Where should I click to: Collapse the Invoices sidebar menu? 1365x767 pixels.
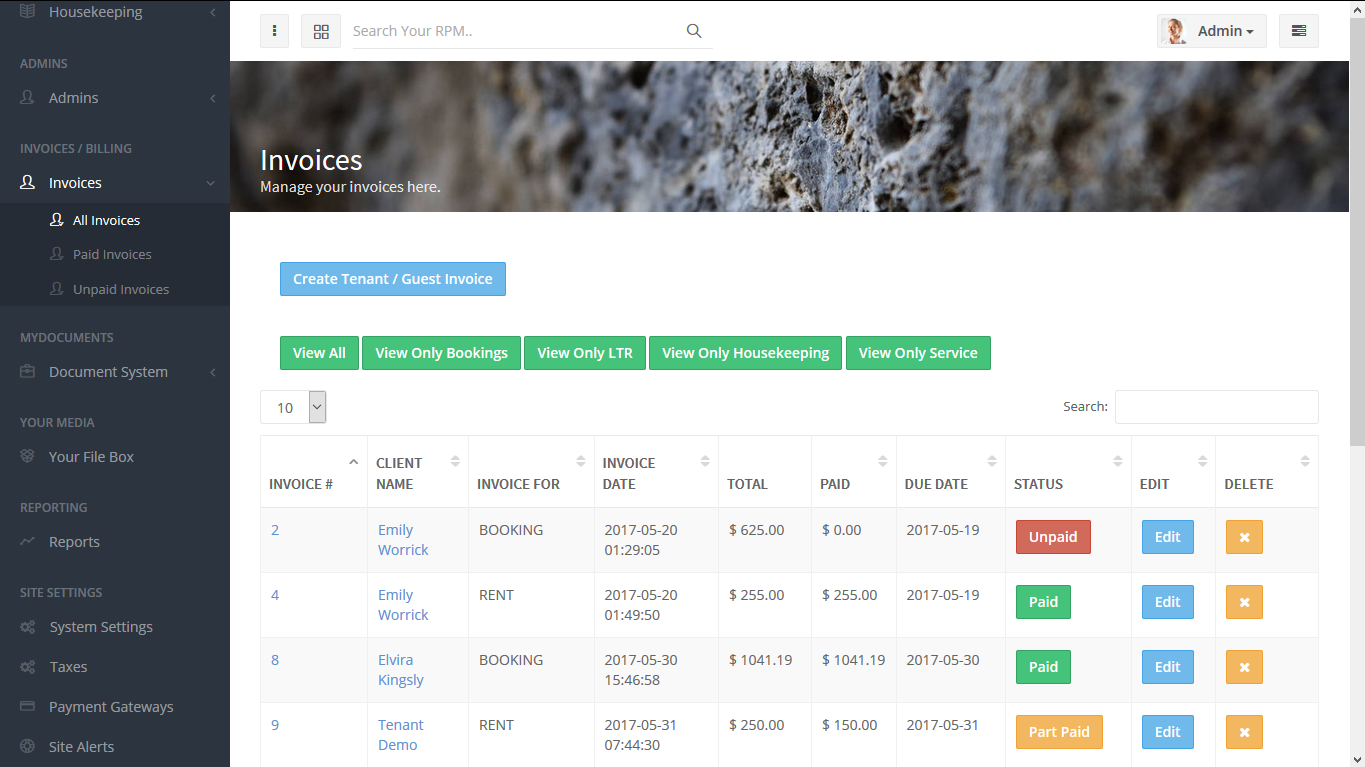115,183
